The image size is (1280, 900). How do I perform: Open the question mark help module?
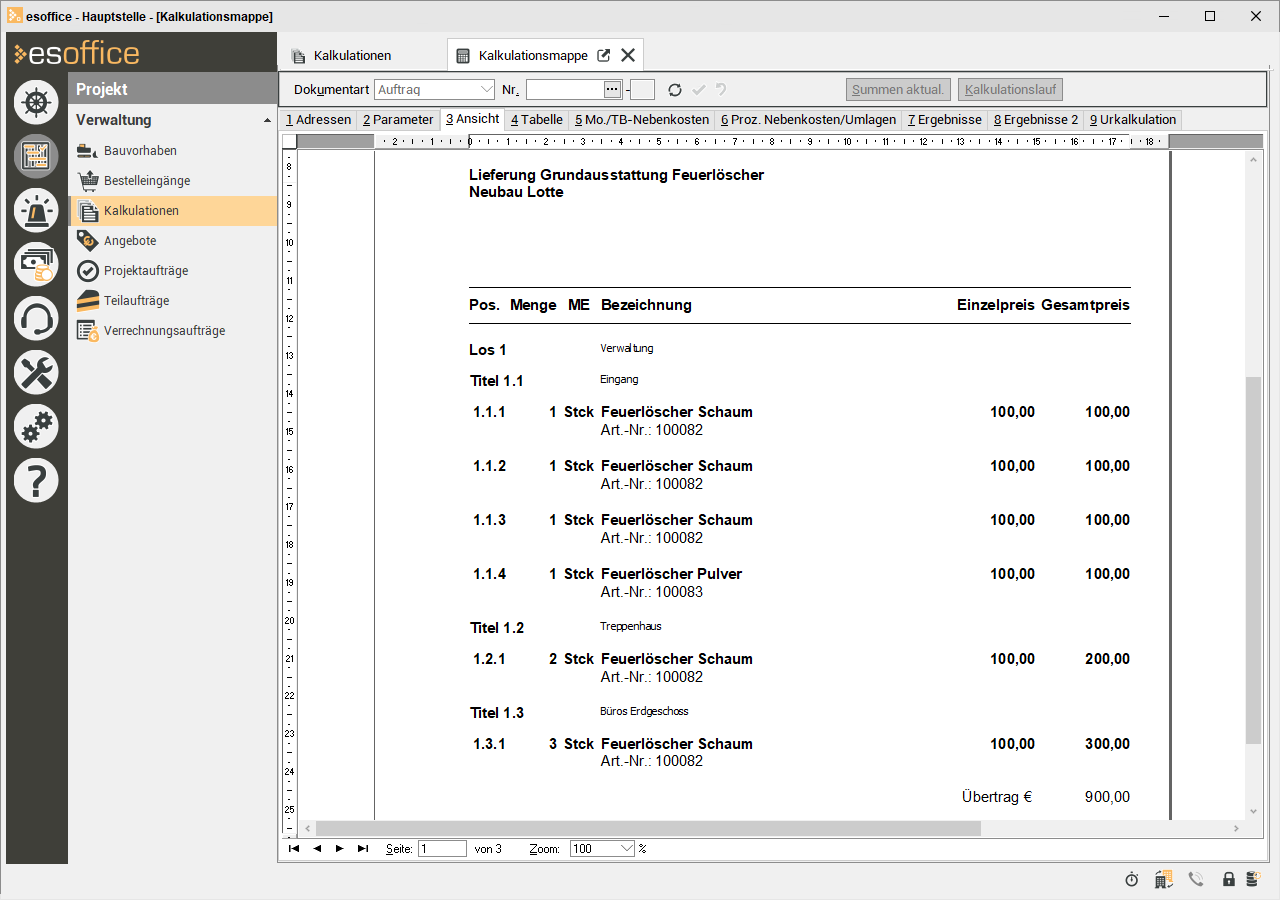pos(36,480)
